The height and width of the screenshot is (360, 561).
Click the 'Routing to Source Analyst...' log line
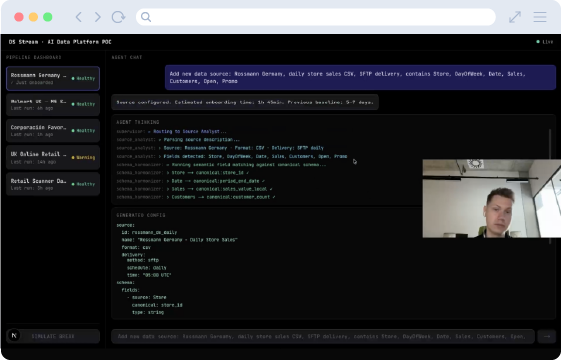171,131
